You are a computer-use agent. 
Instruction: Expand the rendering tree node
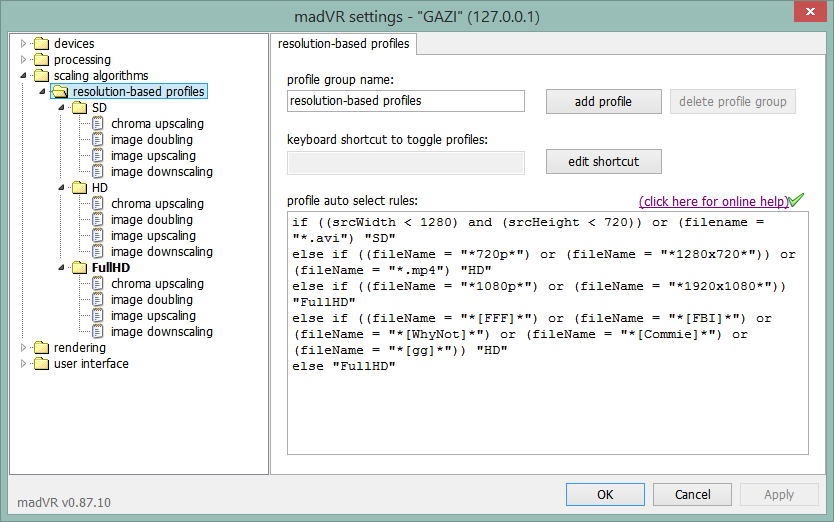pyautogui.click(x=23, y=348)
